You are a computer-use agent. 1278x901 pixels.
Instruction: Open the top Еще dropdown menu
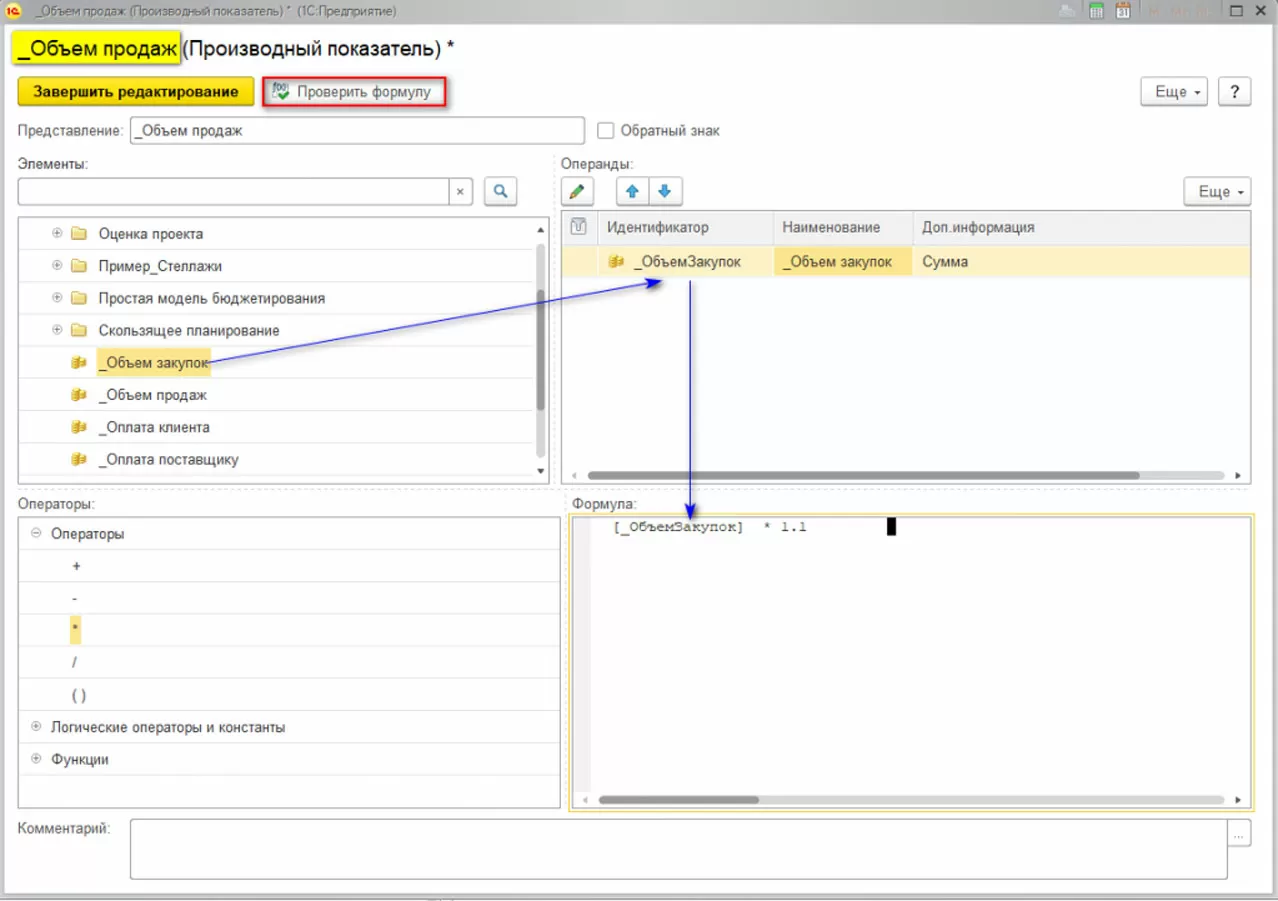coord(1174,92)
